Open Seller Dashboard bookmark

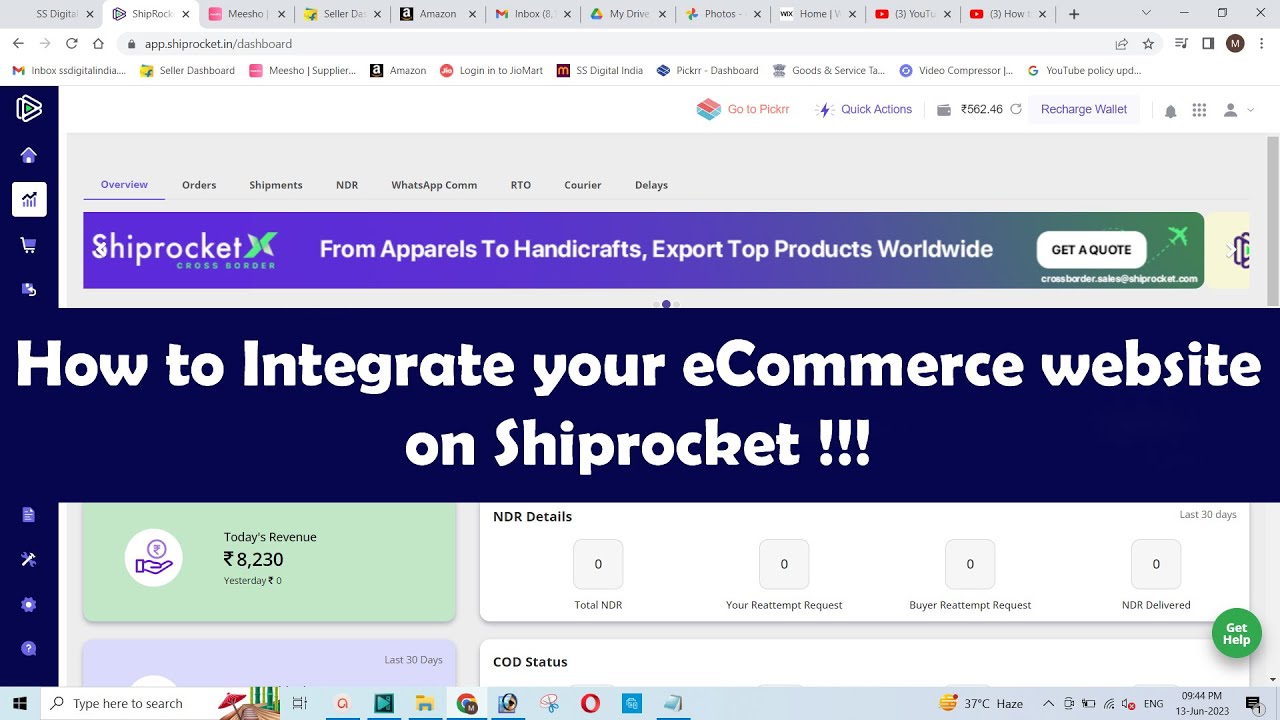coord(187,71)
